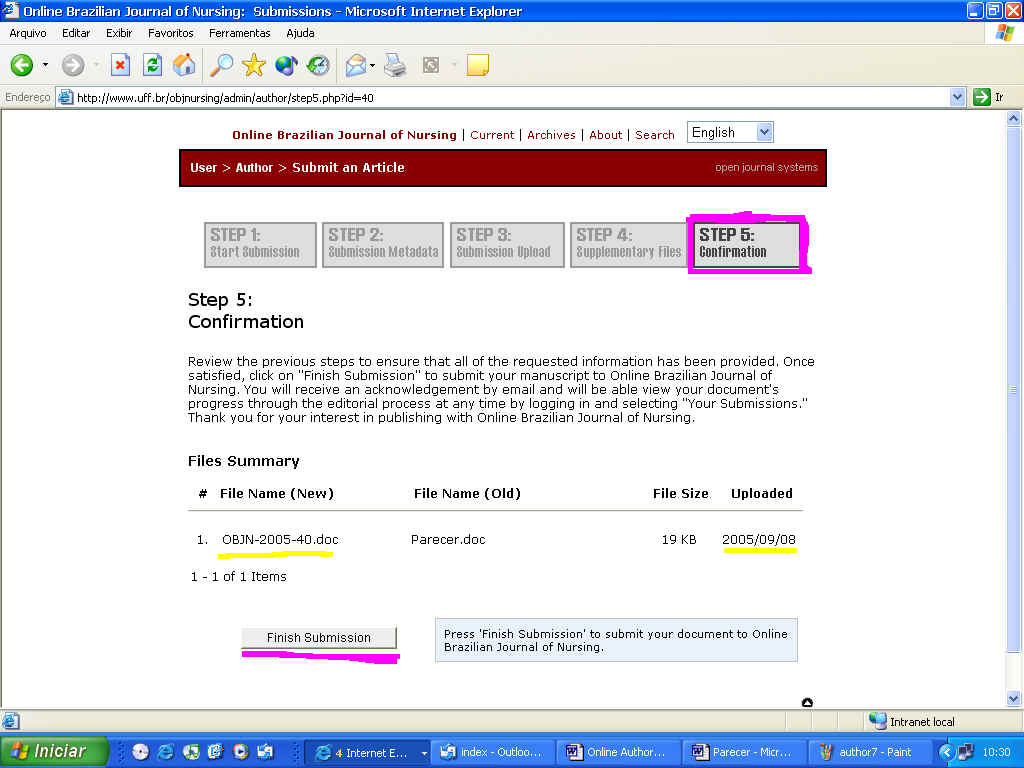Expand the English language dropdown
The height and width of the screenshot is (768, 1024).
[x=764, y=133]
